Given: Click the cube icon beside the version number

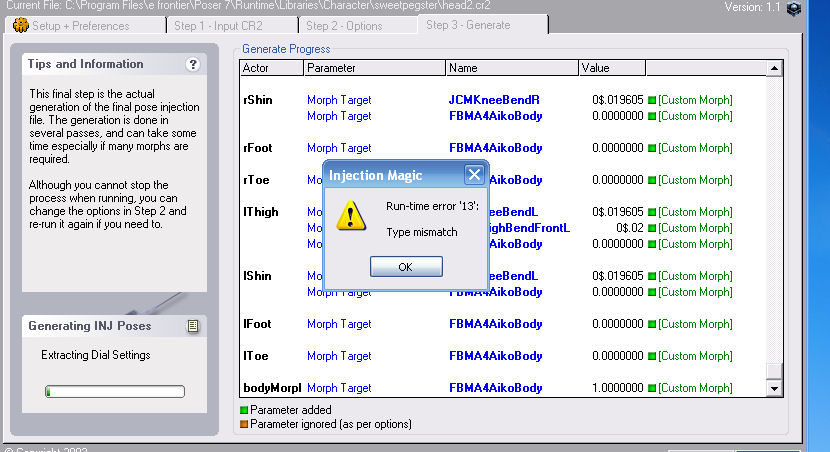Looking at the screenshot, I should click(x=793, y=9).
